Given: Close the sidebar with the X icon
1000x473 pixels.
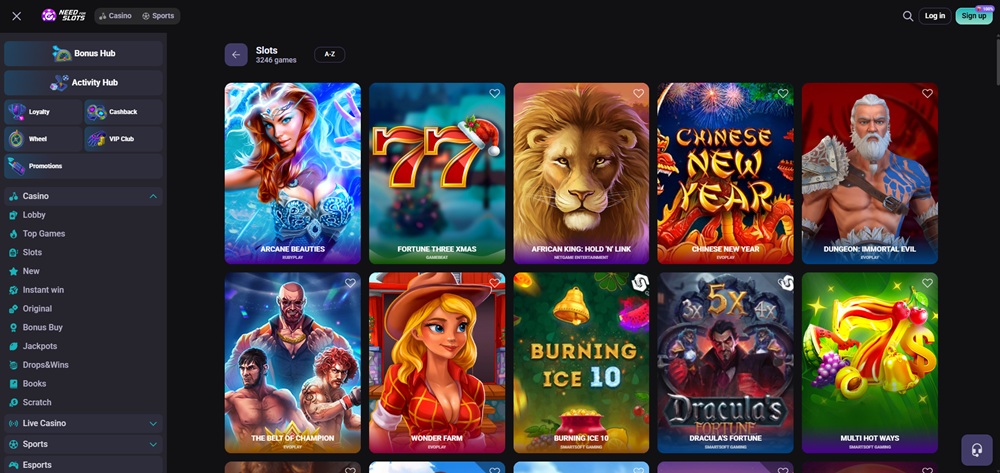Looking at the screenshot, I should [16, 16].
